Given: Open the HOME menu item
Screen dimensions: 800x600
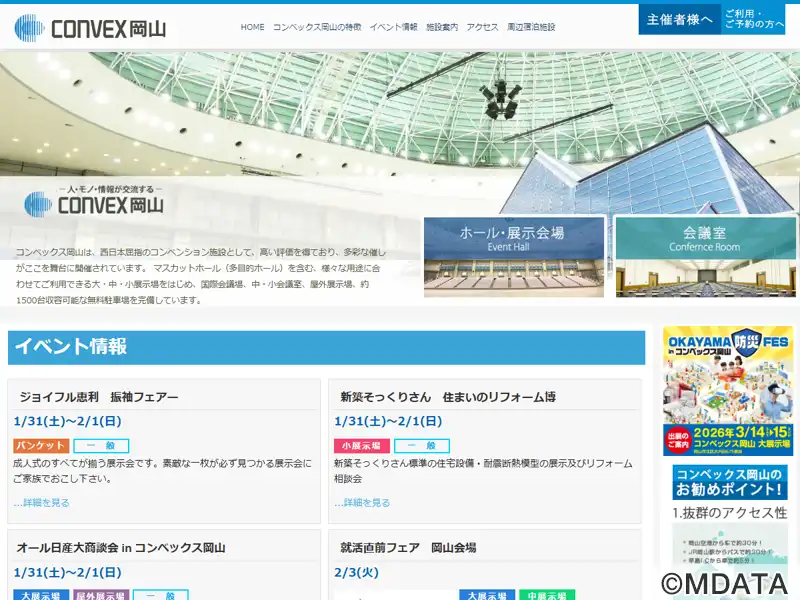Looking at the screenshot, I should click(253, 27).
